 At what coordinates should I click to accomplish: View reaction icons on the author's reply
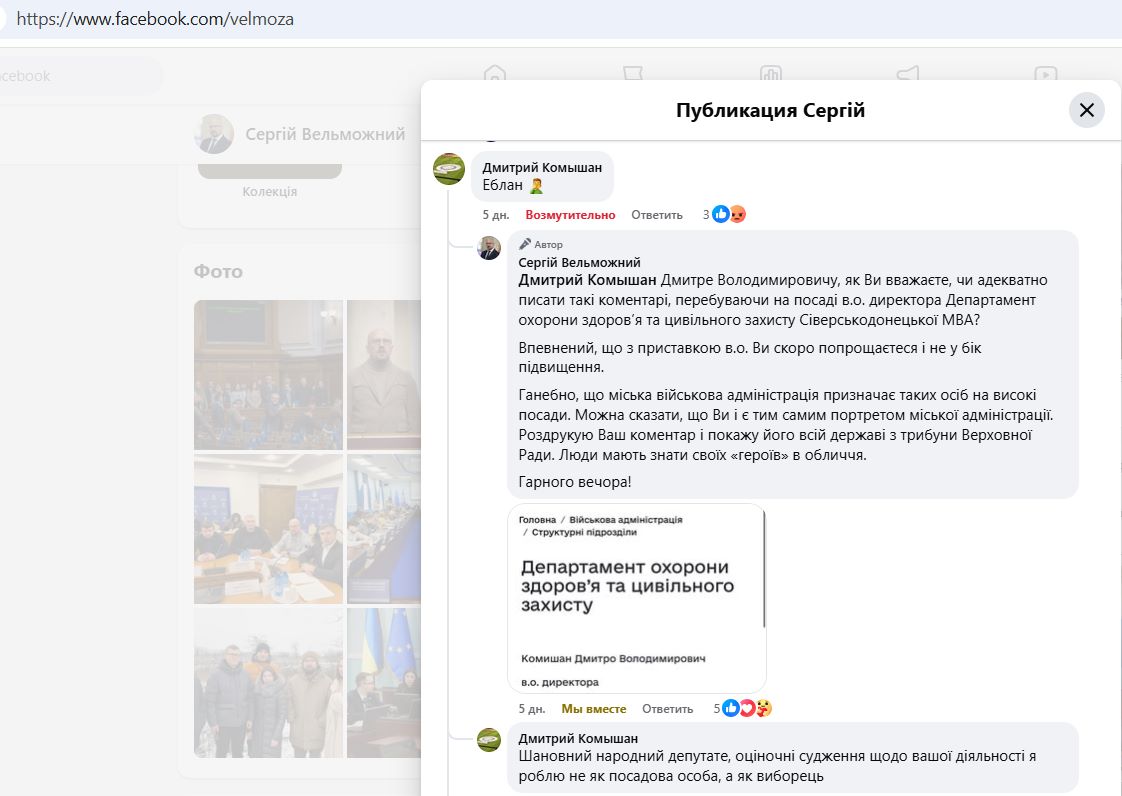coord(747,708)
